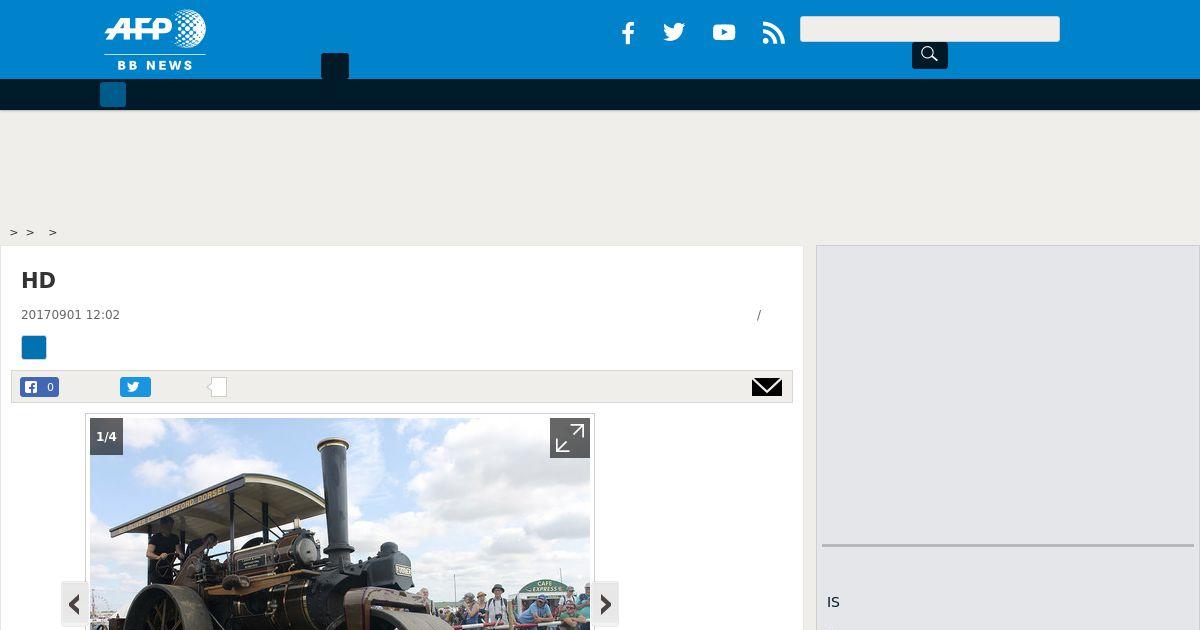Click the 1/4 photo counter label

click(106, 437)
